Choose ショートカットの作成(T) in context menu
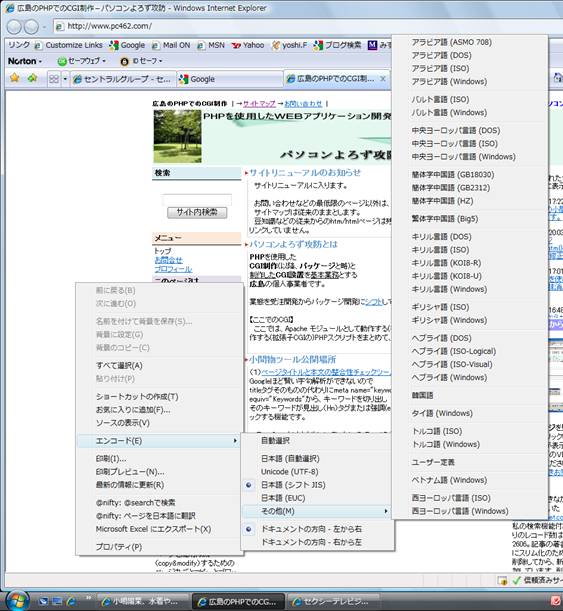The width and height of the screenshot is (563, 611). [160, 397]
